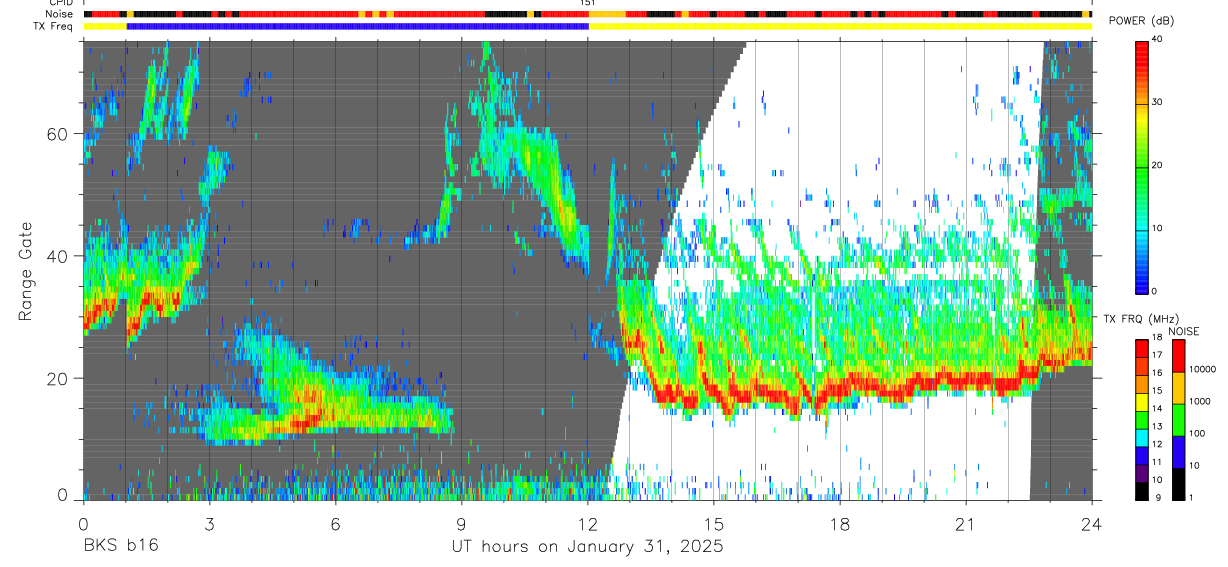Click the 9 hour tick on time axis

coord(461,524)
